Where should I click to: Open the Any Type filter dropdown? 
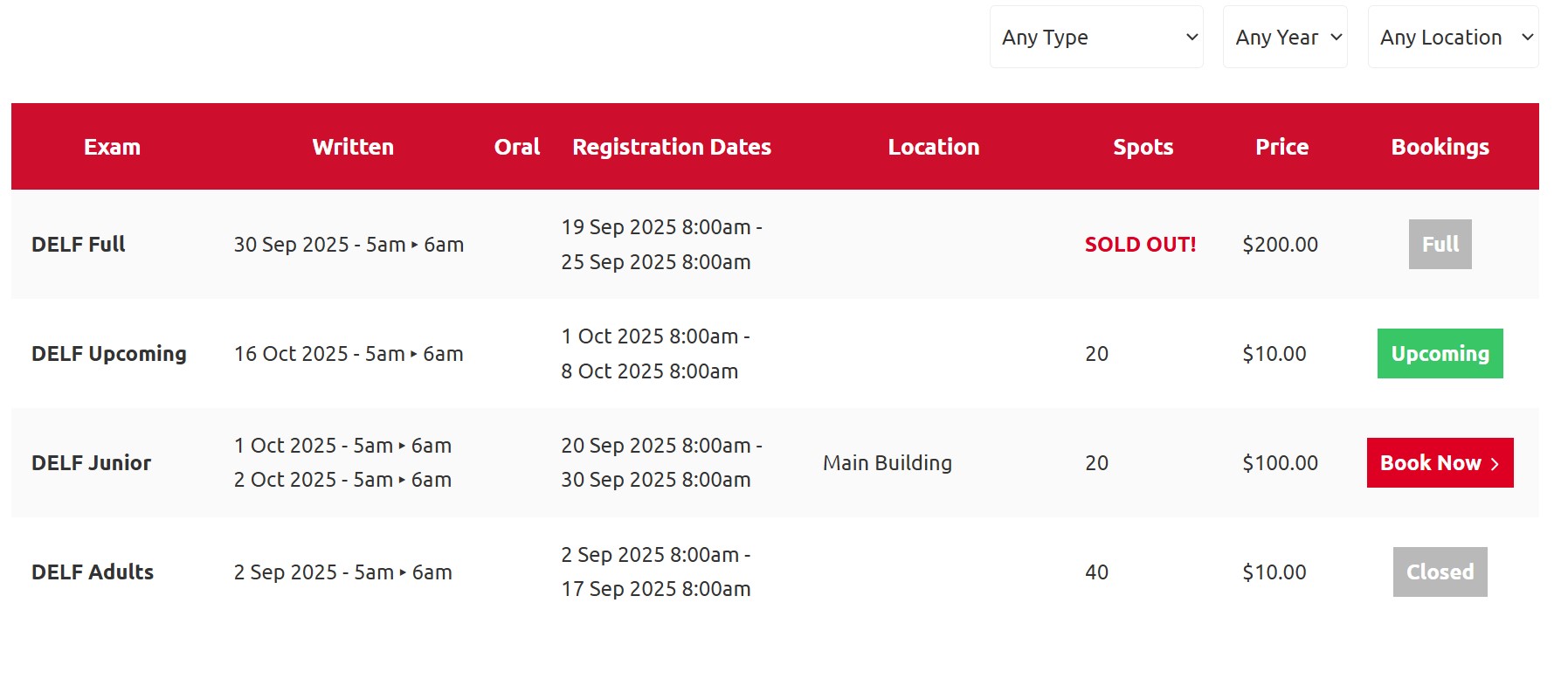pos(1095,37)
